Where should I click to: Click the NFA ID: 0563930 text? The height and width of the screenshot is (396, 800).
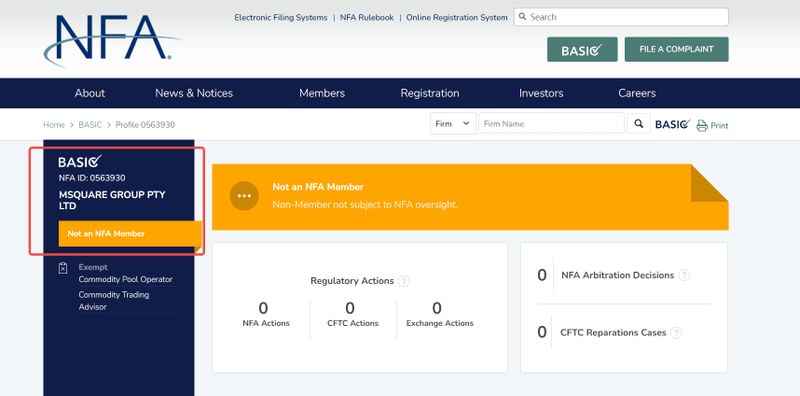point(92,178)
